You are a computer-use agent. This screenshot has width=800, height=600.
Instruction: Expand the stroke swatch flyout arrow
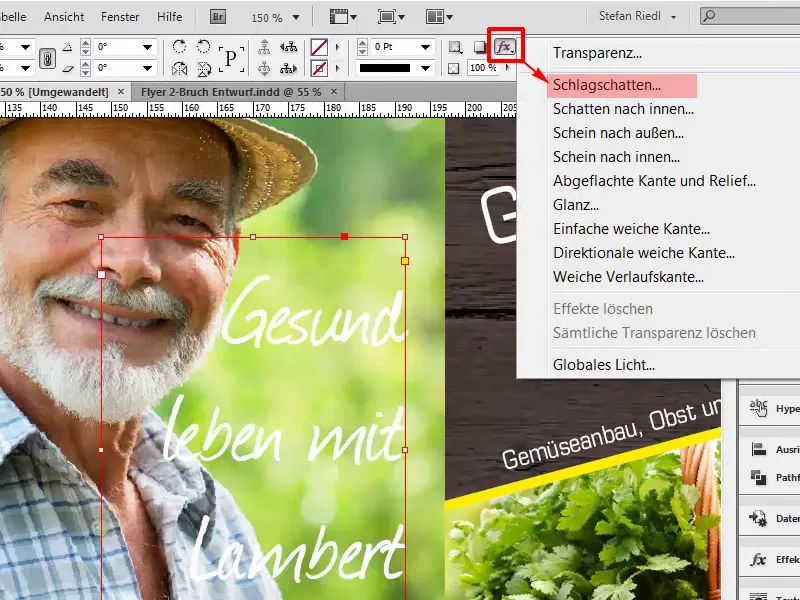[x=337, y=68]
